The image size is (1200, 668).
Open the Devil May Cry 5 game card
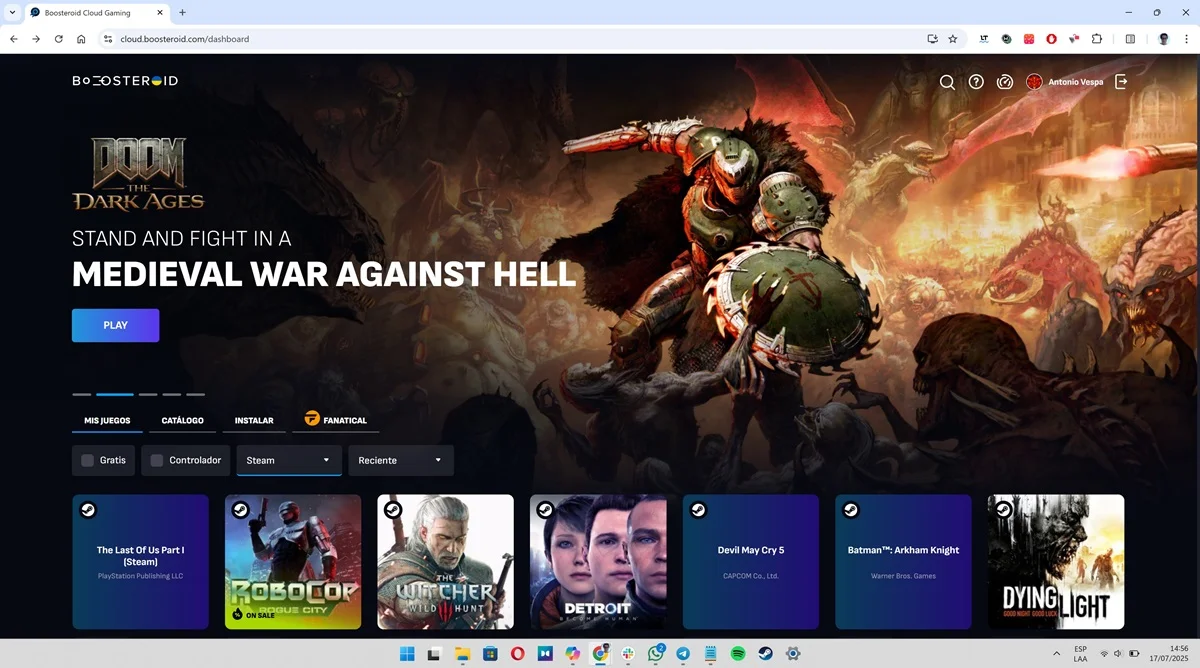pyautogui.click(x=751, y=562)
